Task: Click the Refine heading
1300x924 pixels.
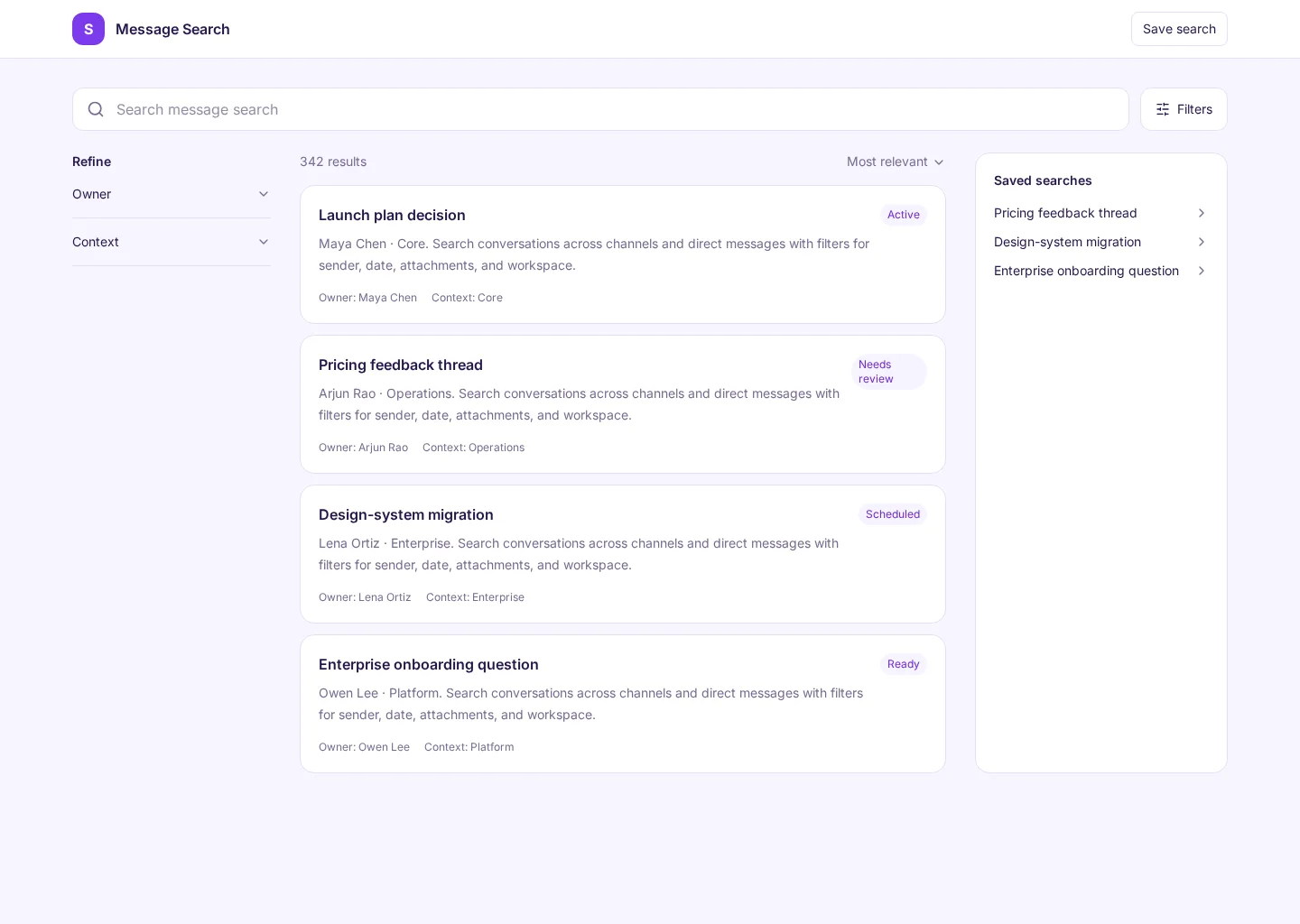Action: pos(91,162)
